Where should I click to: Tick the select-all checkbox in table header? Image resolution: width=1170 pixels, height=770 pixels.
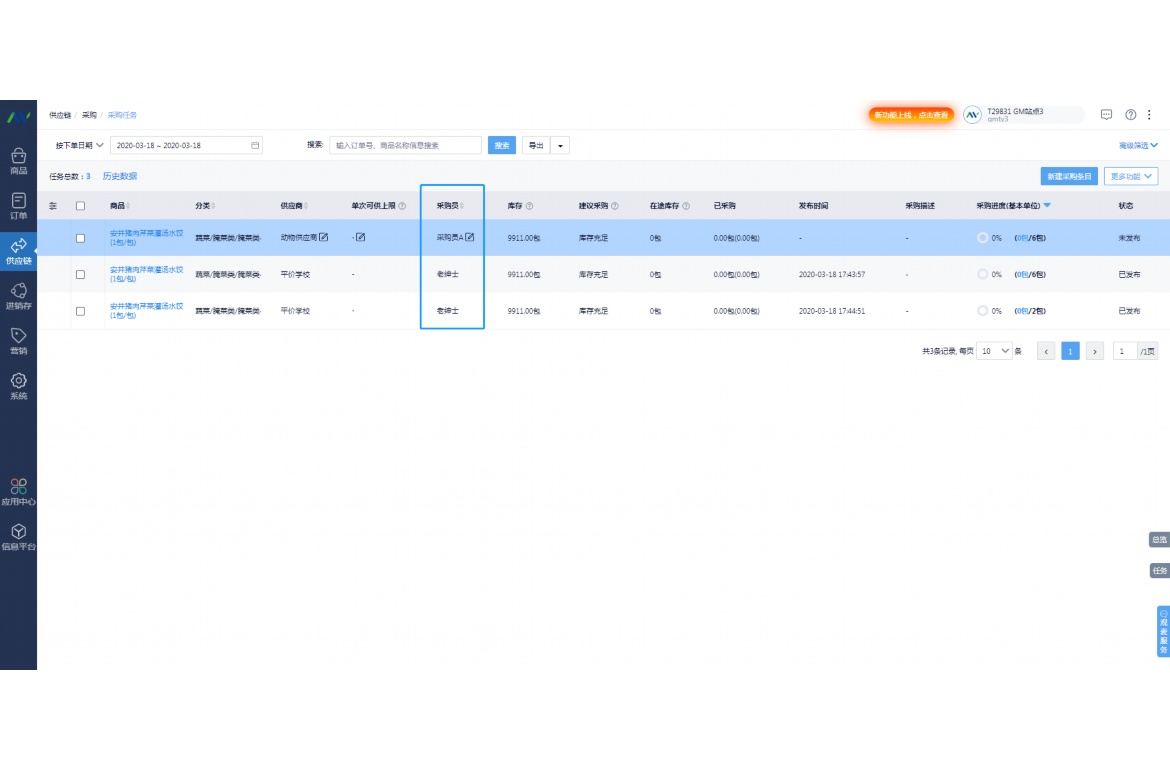(x=81, y=206)
